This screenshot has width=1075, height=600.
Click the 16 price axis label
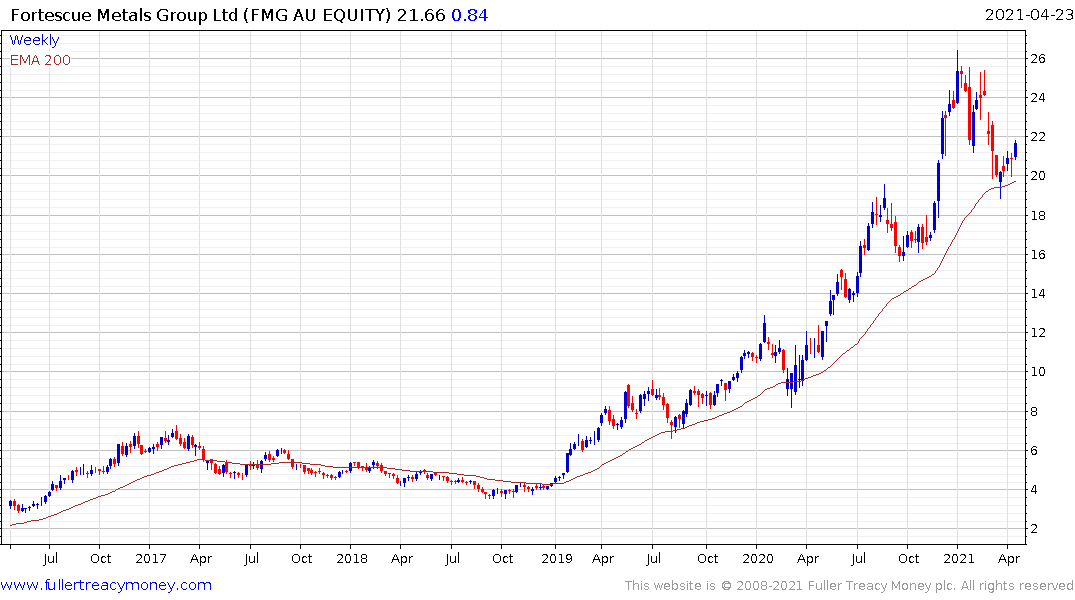pyautogui.click(x=1038, y=254)
